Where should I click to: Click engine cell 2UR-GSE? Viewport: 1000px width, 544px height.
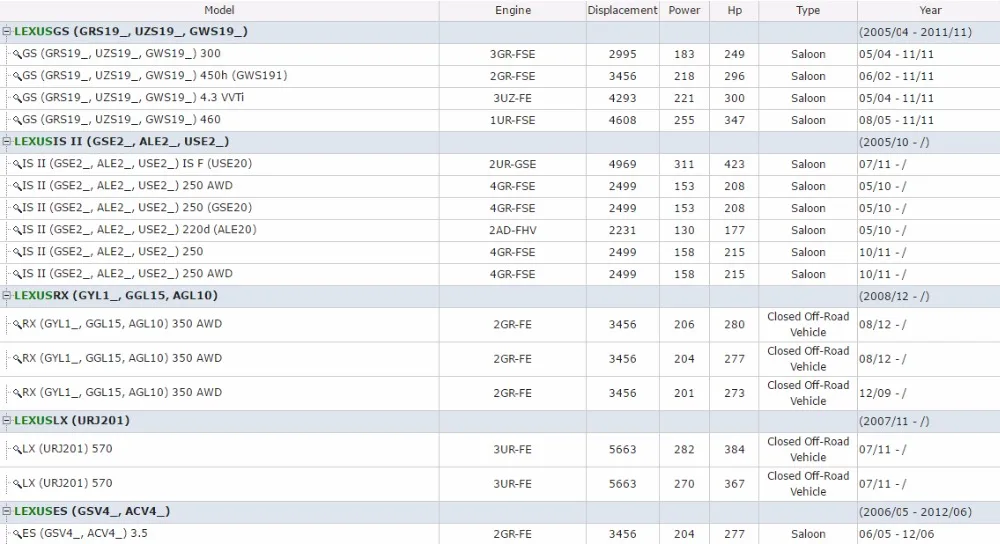click(513, 165)
